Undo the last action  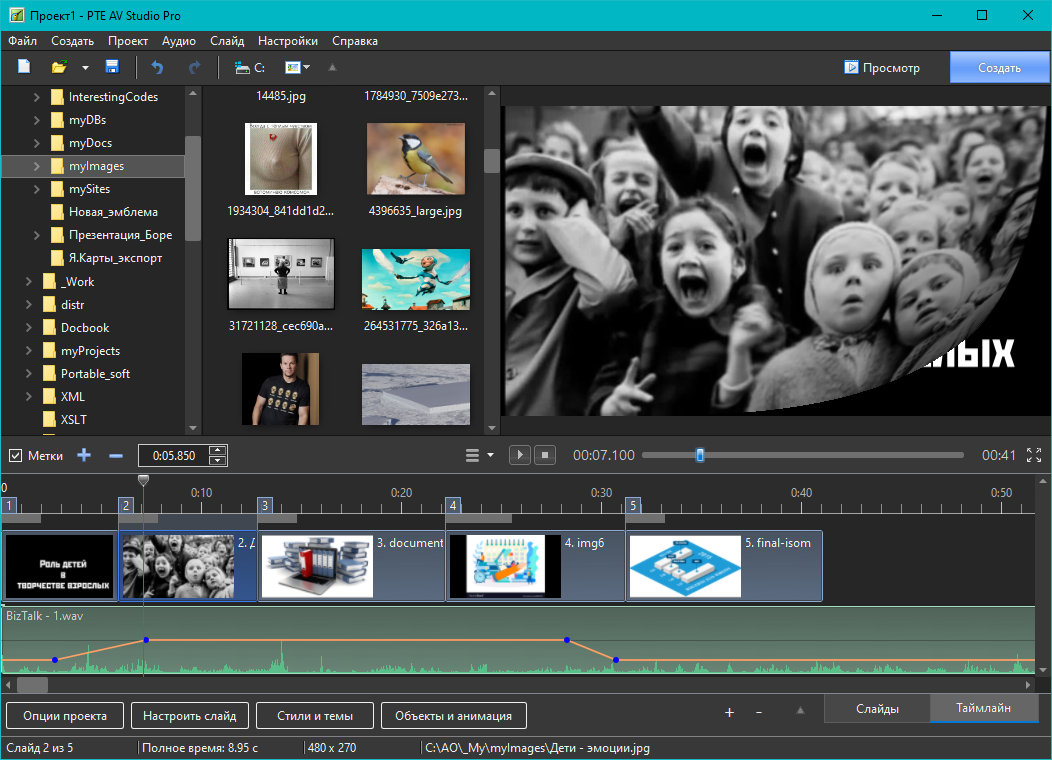point(158,67)
